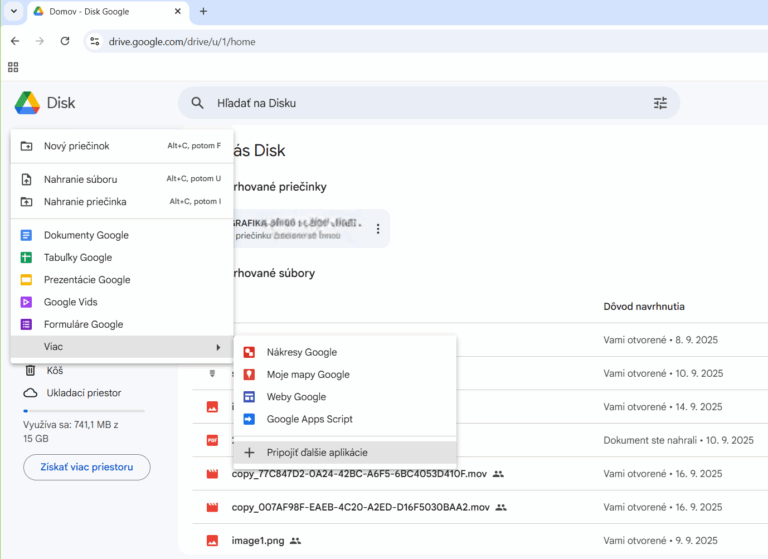Click the Kôš trash icon

click(30, 370)
